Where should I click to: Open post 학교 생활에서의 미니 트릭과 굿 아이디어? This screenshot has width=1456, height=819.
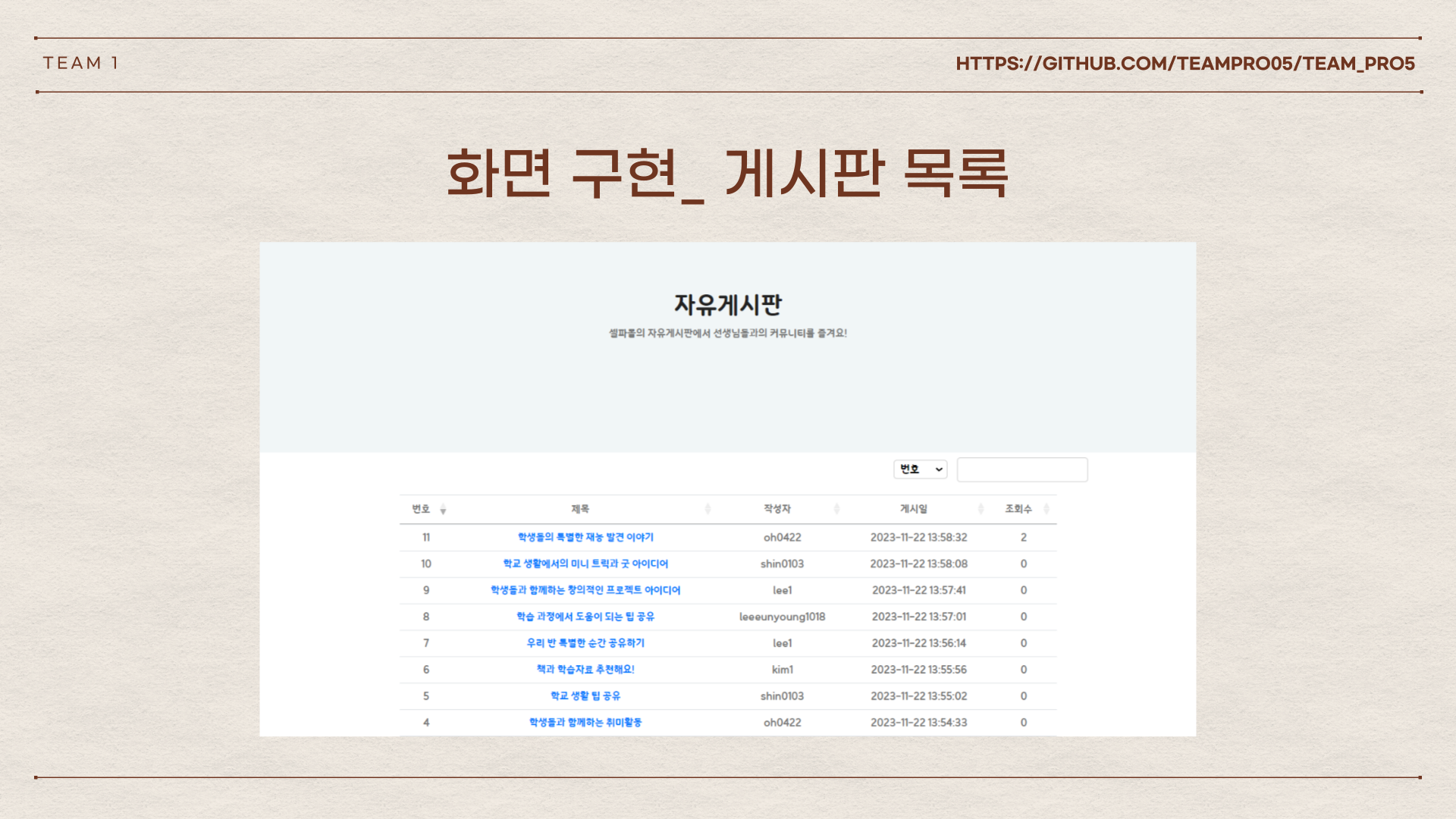click(x=585, y=563)
